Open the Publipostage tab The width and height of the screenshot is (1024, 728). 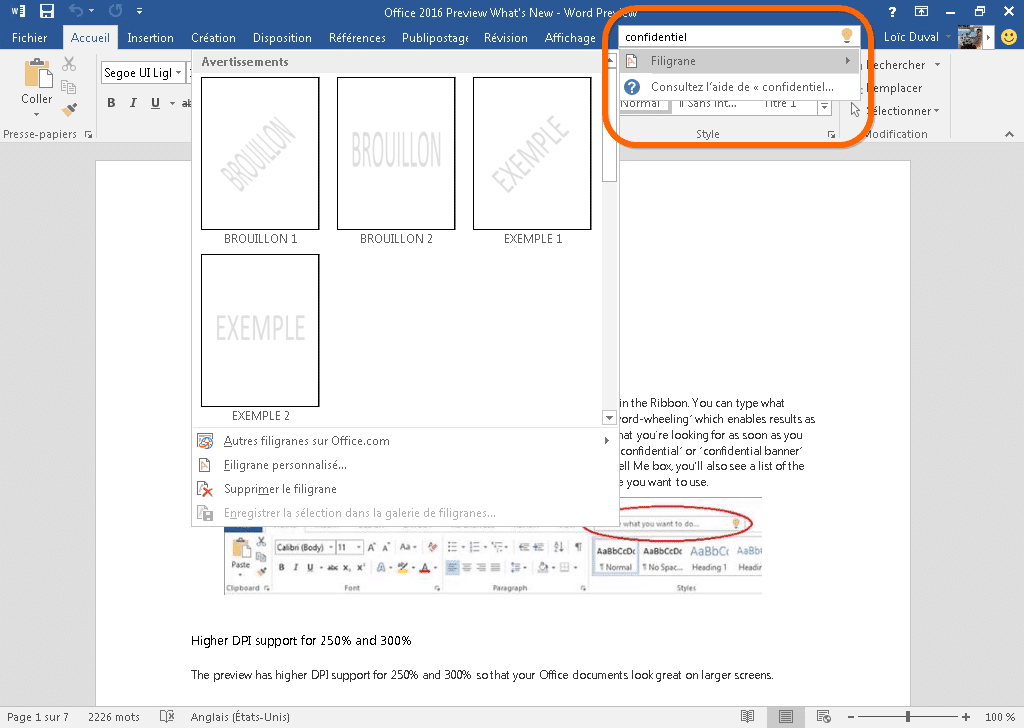pos(435,38)
